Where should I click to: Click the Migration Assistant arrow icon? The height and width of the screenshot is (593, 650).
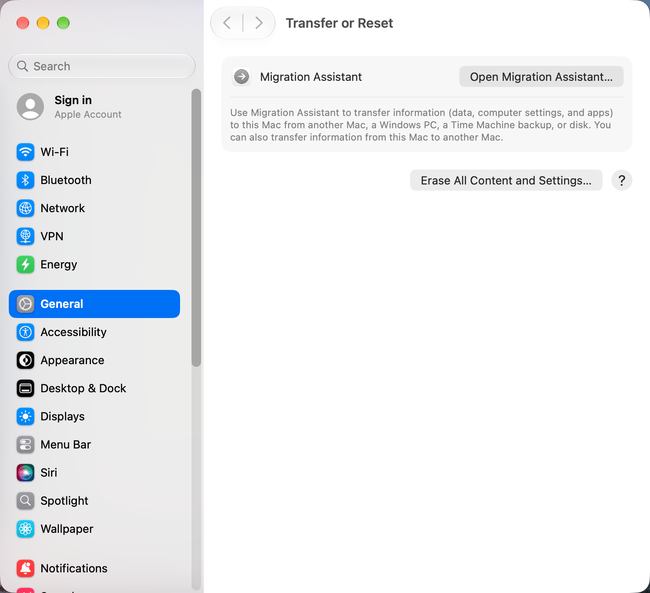pos(241,77)
